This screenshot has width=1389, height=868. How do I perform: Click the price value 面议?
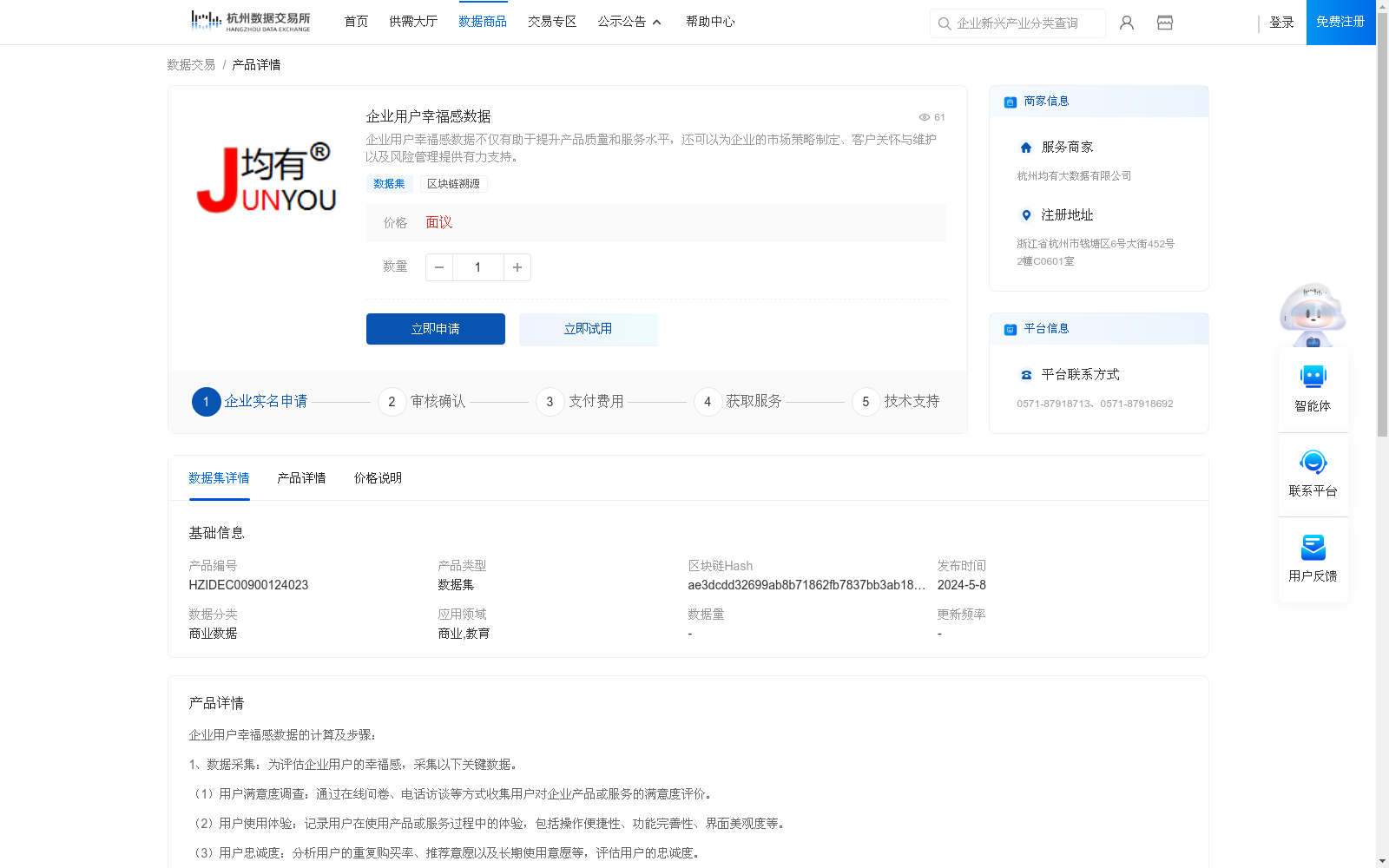coord(439,223)
